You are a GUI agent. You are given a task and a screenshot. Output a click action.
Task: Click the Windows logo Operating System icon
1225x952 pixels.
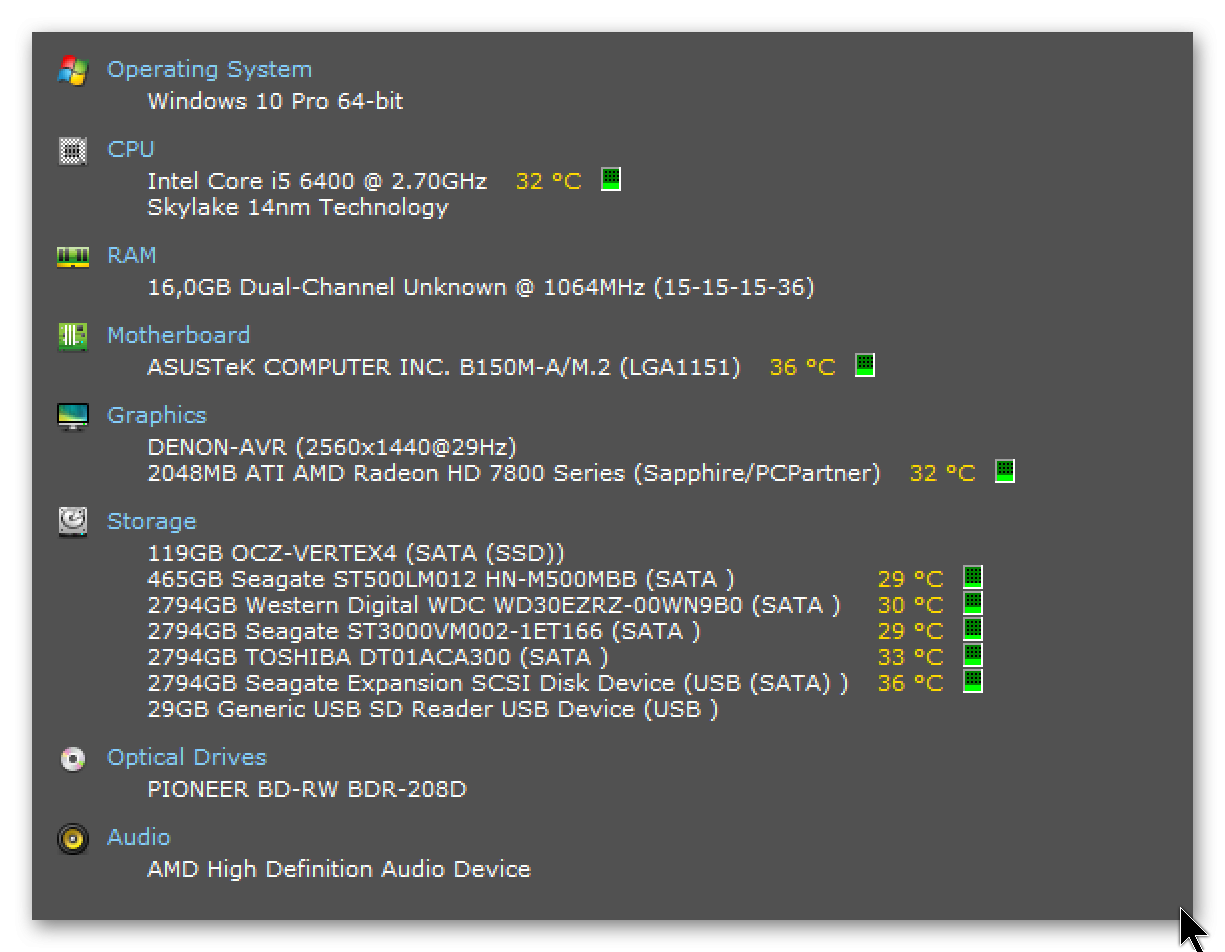pos(73,70)
